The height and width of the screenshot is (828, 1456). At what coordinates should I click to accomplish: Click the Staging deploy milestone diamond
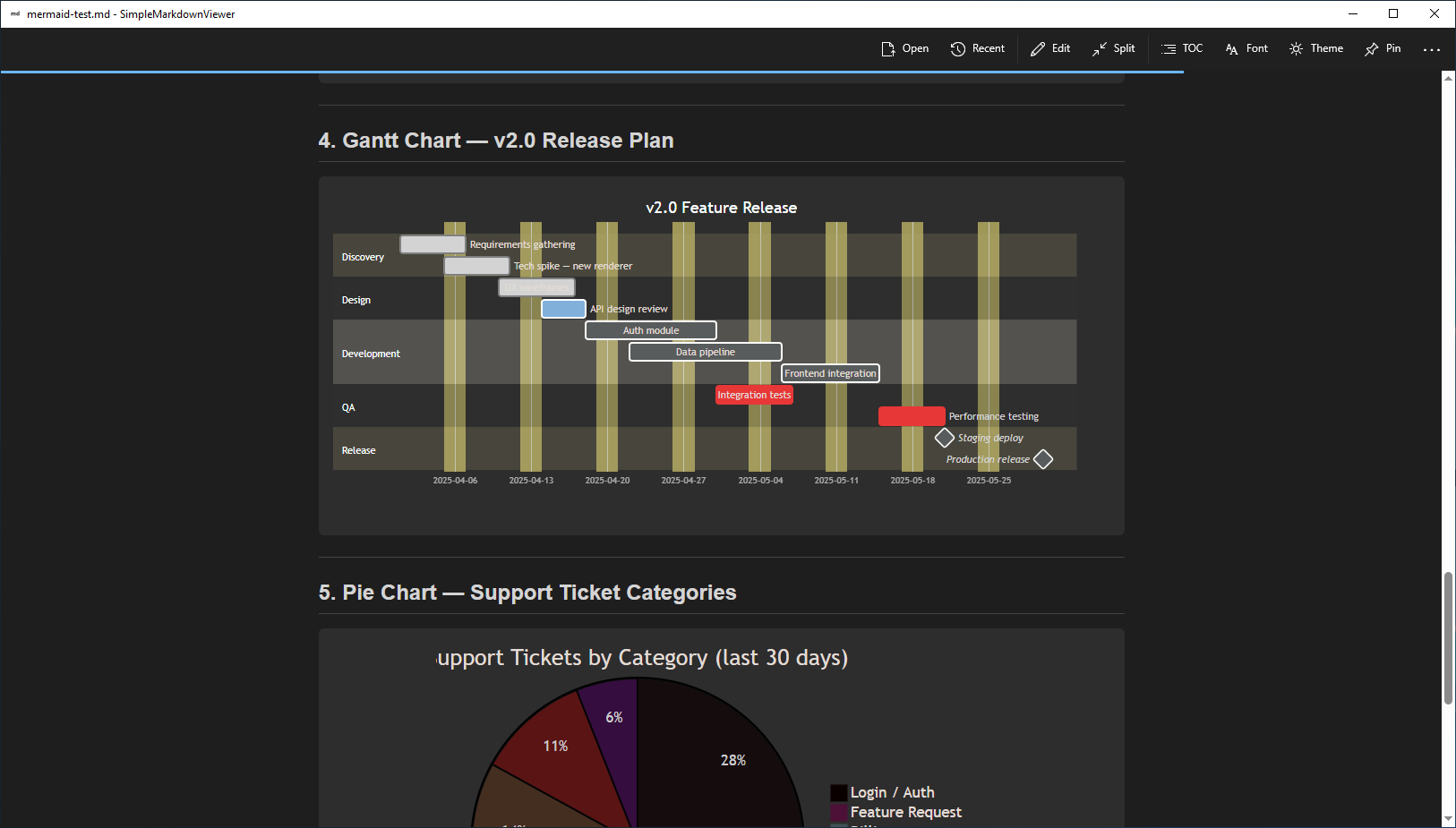click(945, 438)
